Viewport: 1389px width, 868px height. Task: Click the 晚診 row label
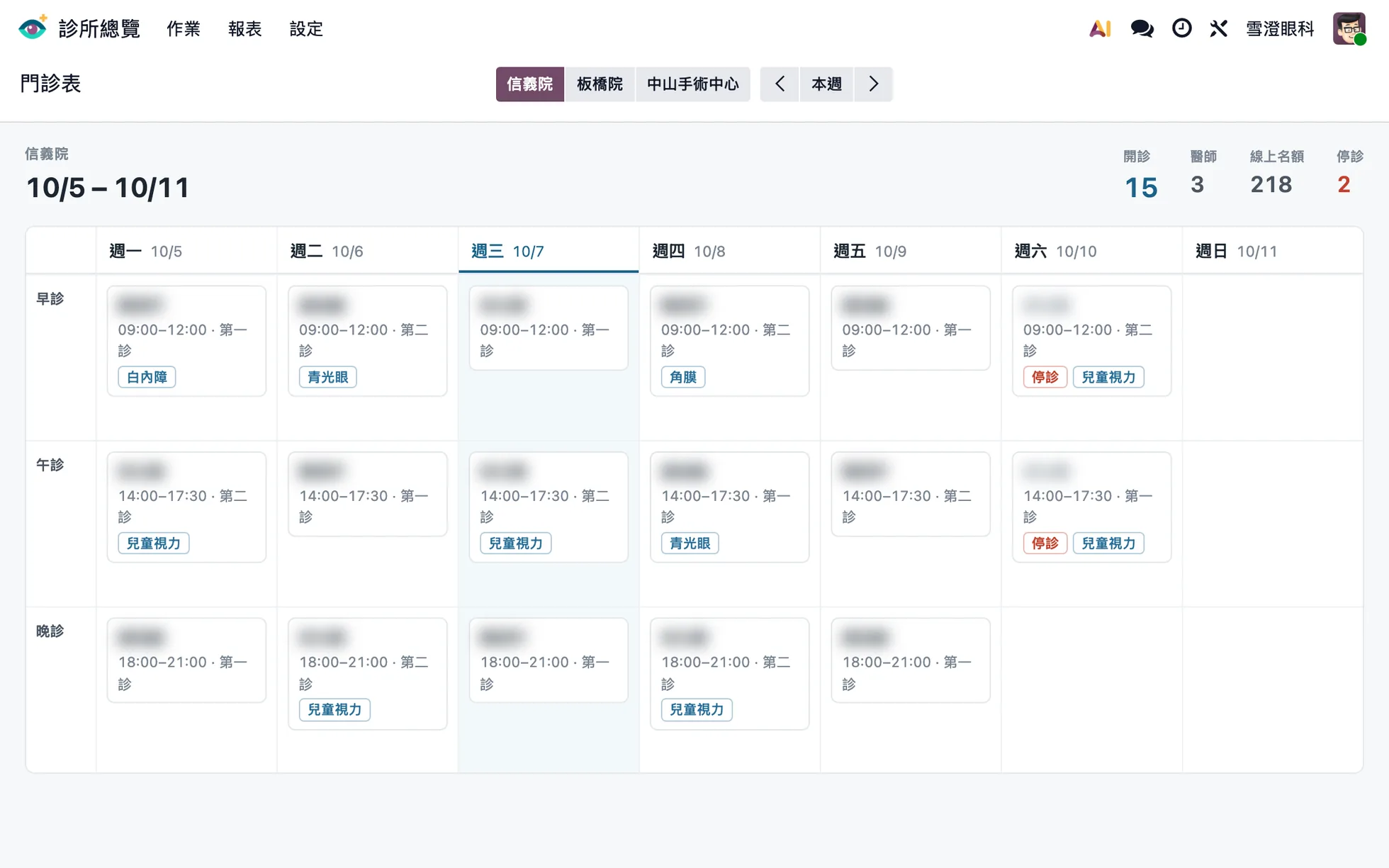pyautogui.click(x=50, y=631)
